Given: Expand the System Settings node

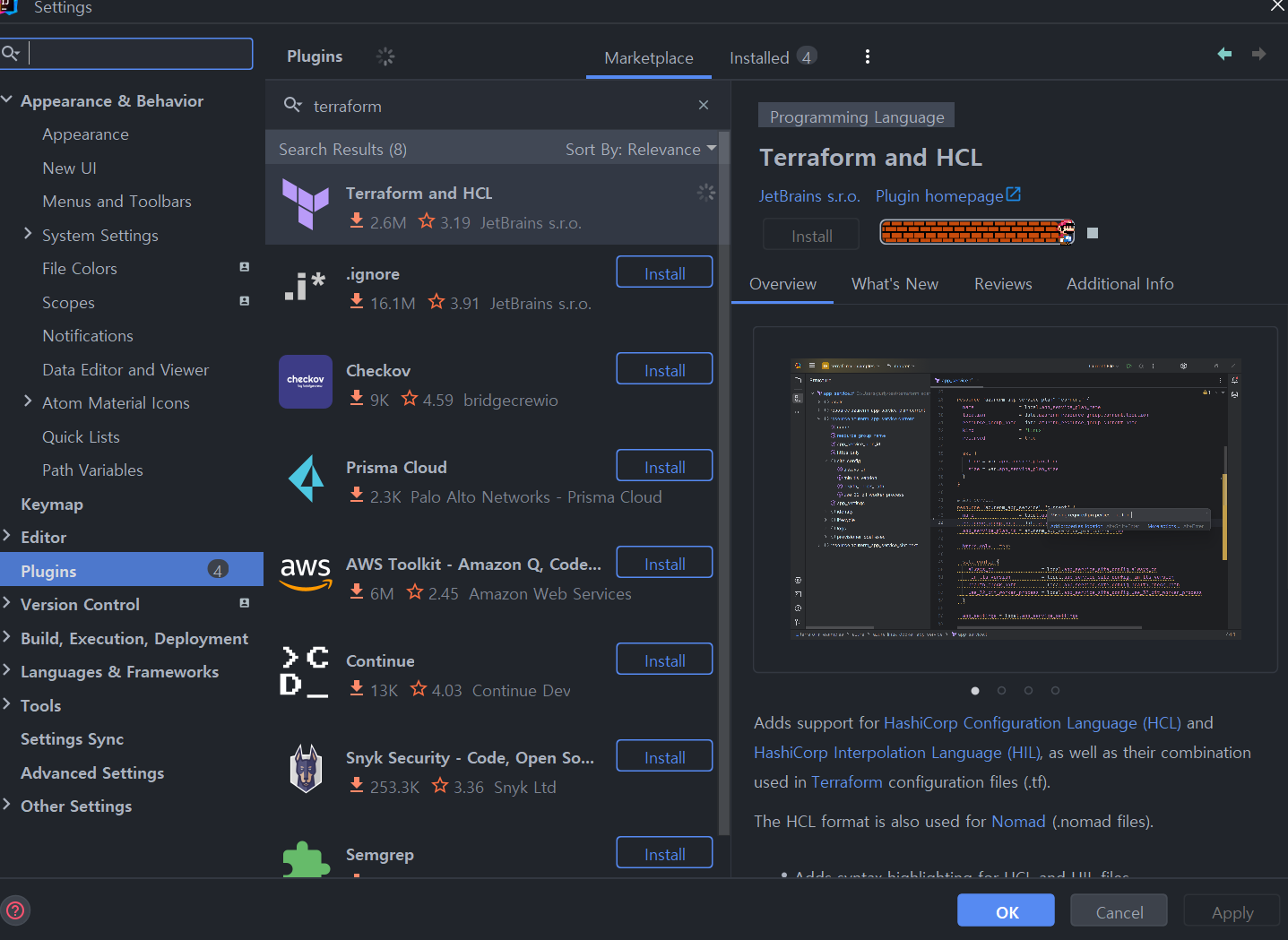Looking at the screenshot, I should coord(28,234).
